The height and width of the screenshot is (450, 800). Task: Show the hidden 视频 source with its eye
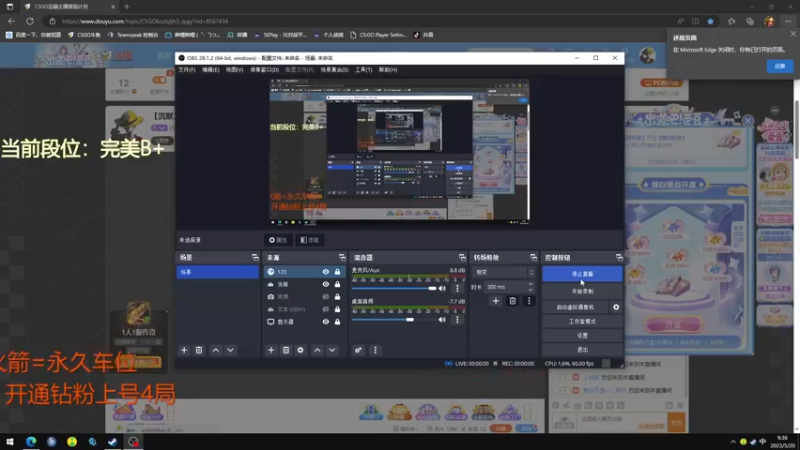[326, 296]
